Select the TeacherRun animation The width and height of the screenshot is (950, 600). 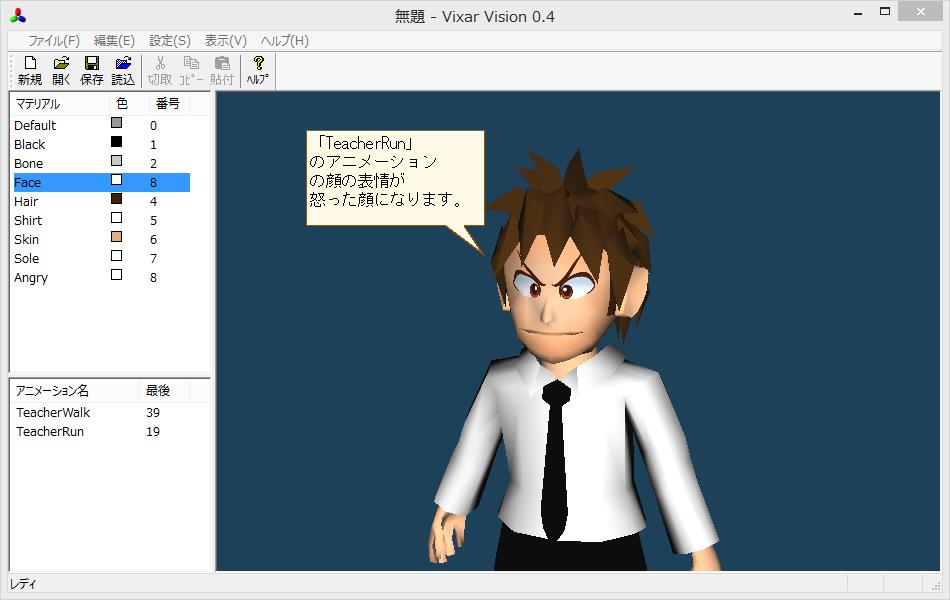click(x=54, y=431)
